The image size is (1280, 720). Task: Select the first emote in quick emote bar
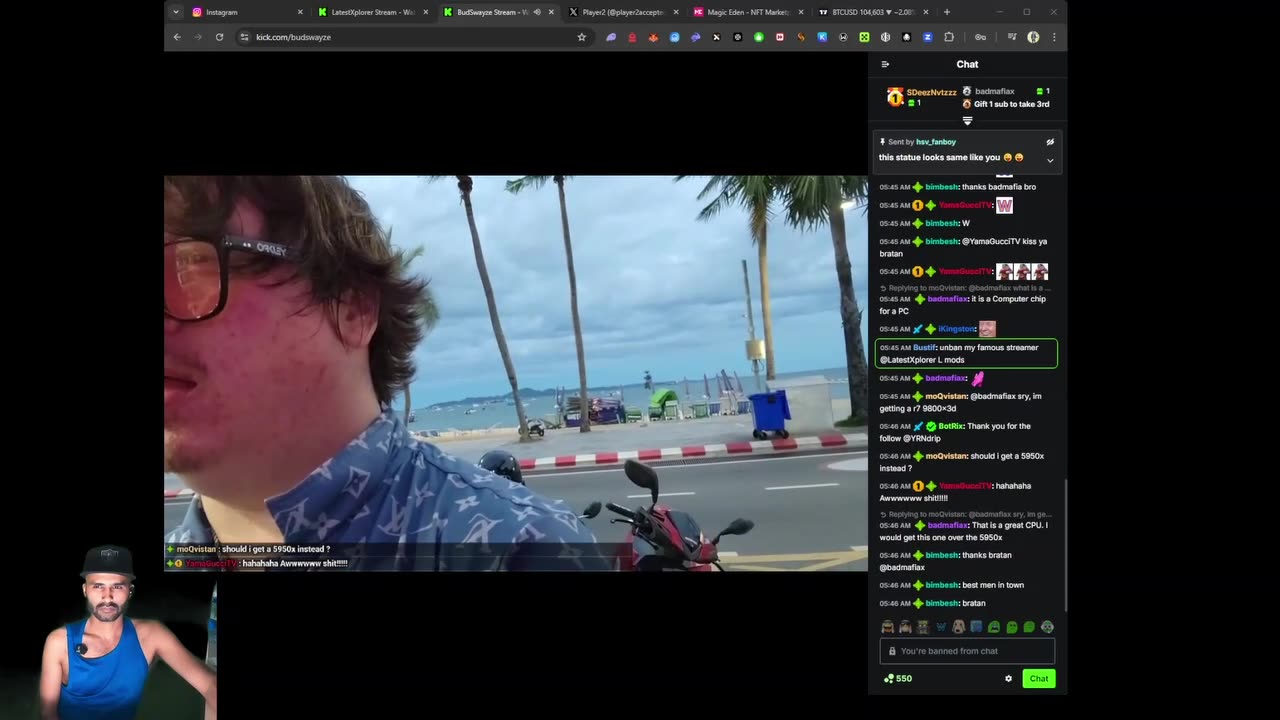pos(887,627)
